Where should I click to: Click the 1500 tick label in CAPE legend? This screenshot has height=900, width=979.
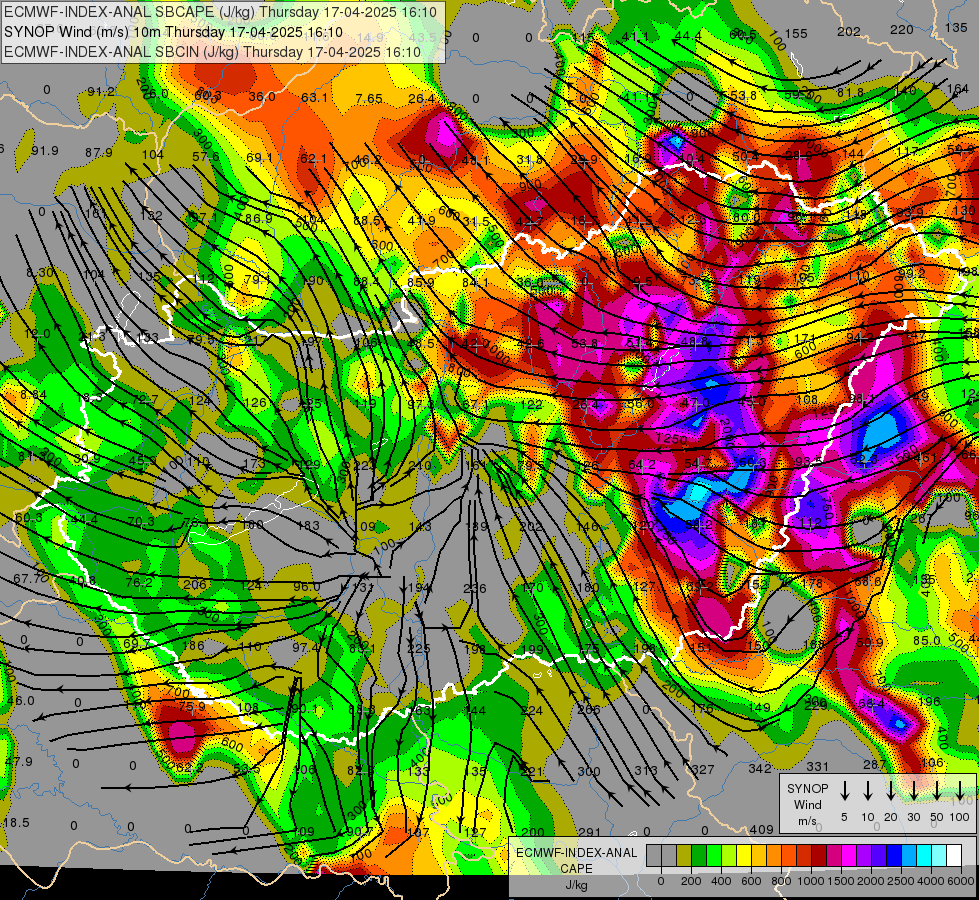point(842,881)
